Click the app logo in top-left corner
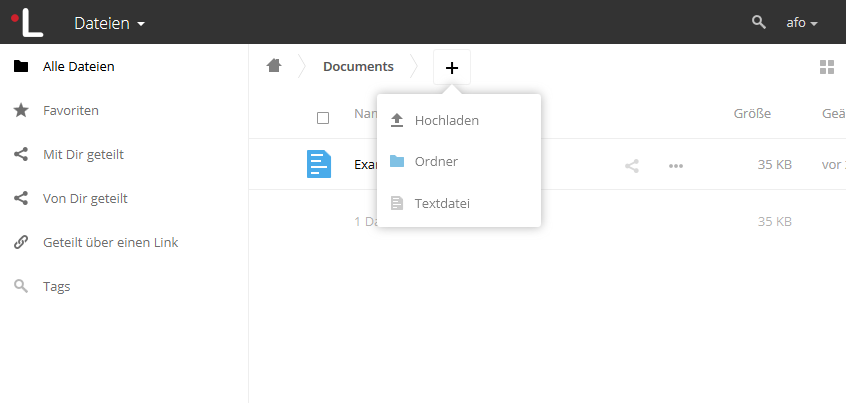The height and width of the screenshot is (403, 846). 26,21
